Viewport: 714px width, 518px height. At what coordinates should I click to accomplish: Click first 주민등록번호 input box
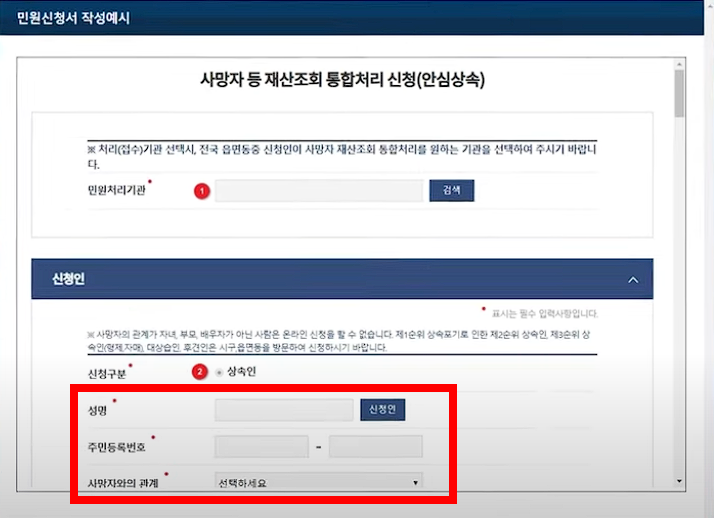(x=261, y=447)
